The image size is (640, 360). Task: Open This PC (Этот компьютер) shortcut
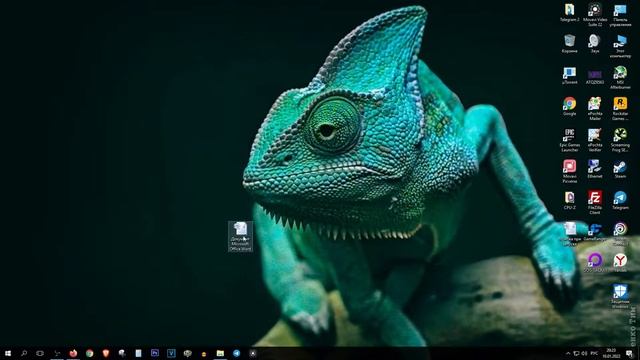click(x=620, y=46)
